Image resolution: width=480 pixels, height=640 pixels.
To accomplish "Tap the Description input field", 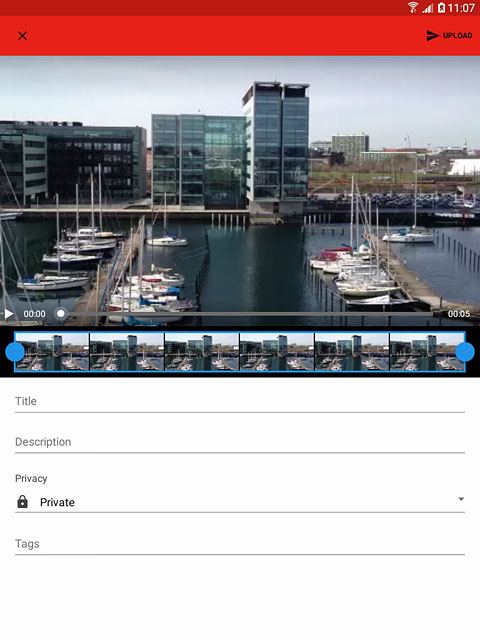I will (240, 442).
